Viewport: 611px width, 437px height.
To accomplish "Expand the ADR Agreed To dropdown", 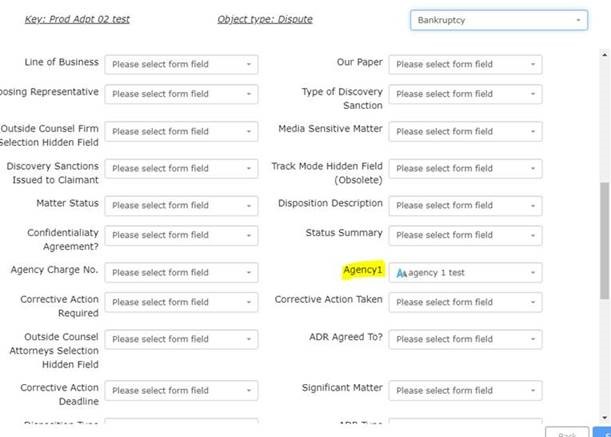I will tap(466, 339).
